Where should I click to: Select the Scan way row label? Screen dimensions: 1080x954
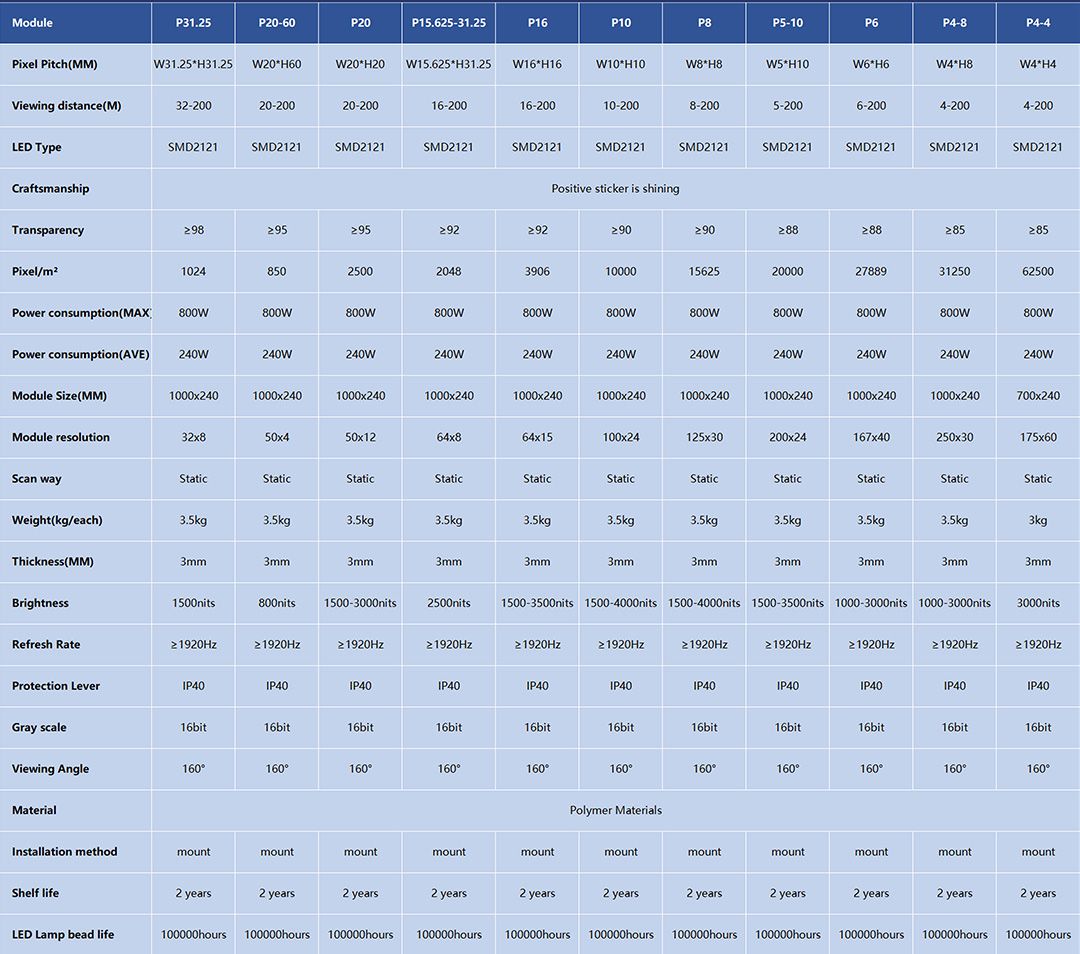37,478
